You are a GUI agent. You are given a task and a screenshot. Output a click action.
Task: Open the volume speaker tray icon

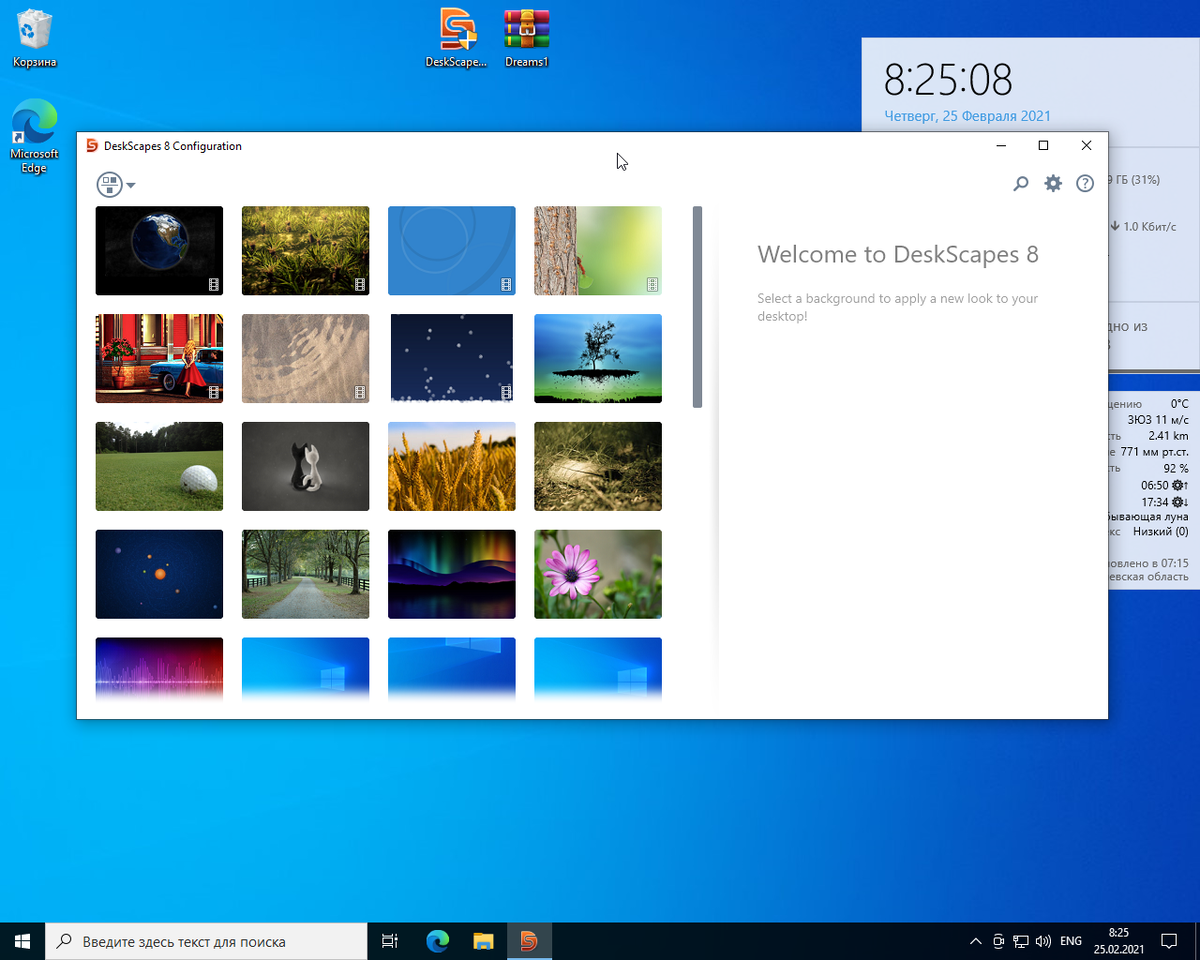coord(1043,941)
